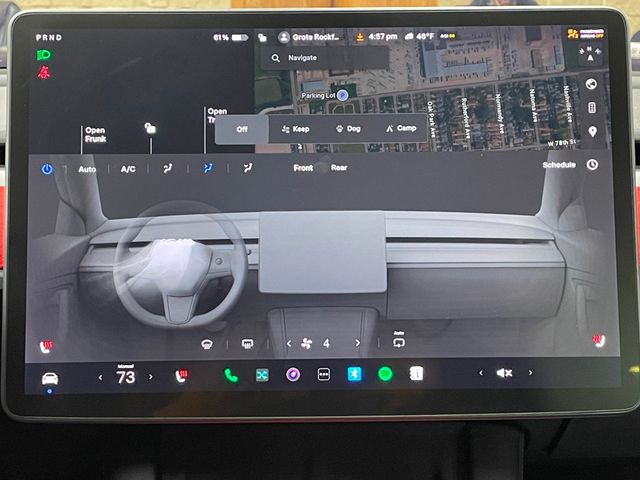Screen dimensions: 640x480
Task: Open the climate Schedule
Action: [x=559, y=165]
